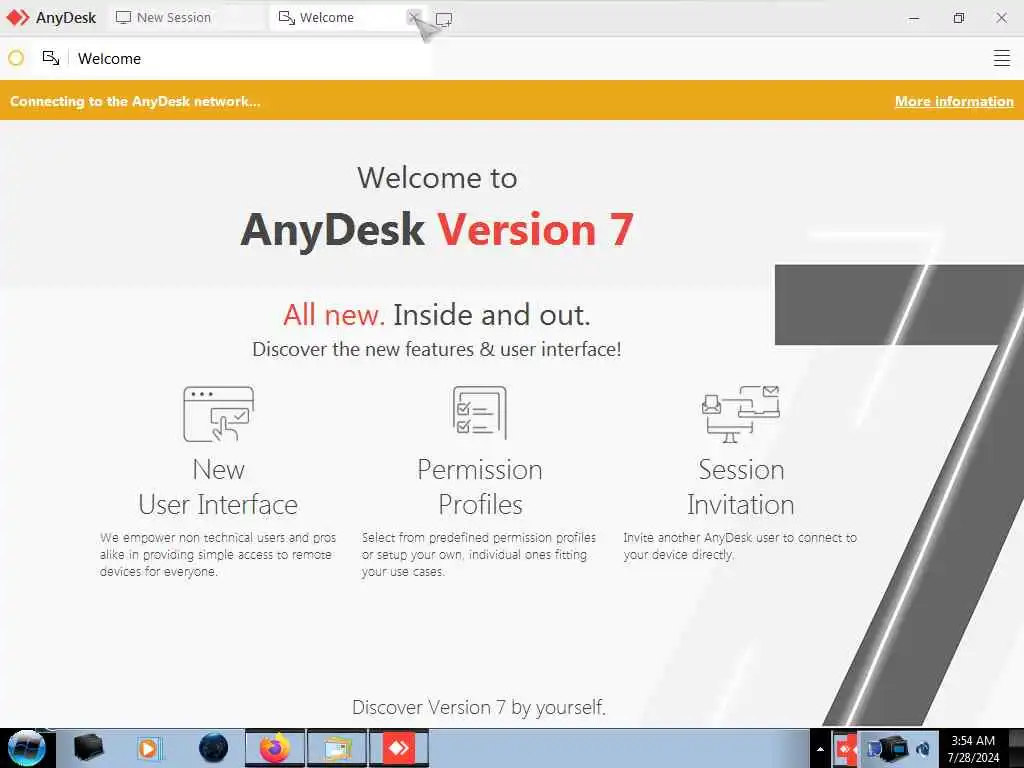Click the Connecting to the AnyDesk network banner text

click(135, 101)
